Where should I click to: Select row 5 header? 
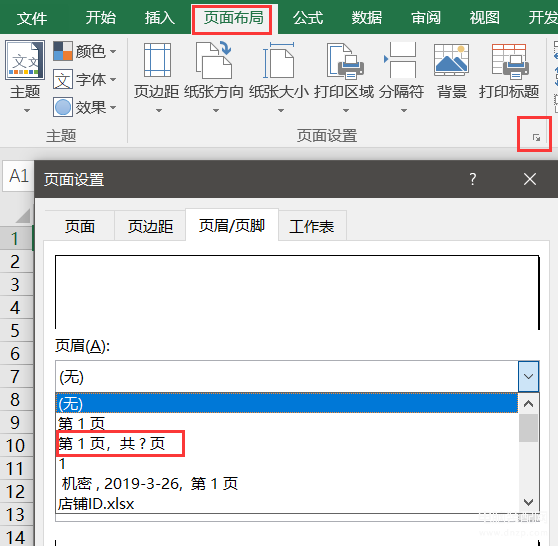(x=16, y=330)
